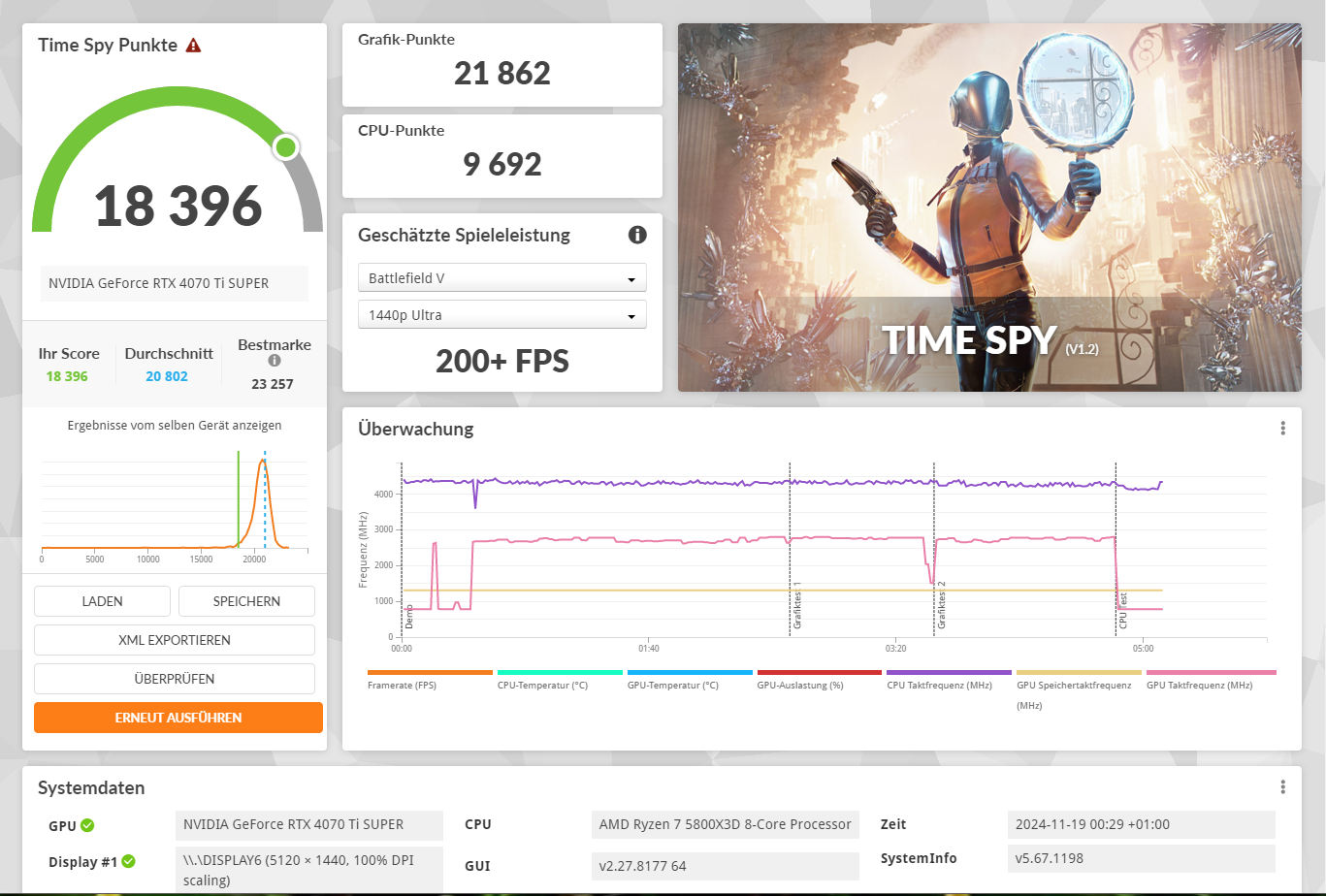Image resolution: width=1326 pixels, height=896 pixels.
Task: Click the LADEN button
Action: pos(102,601)
